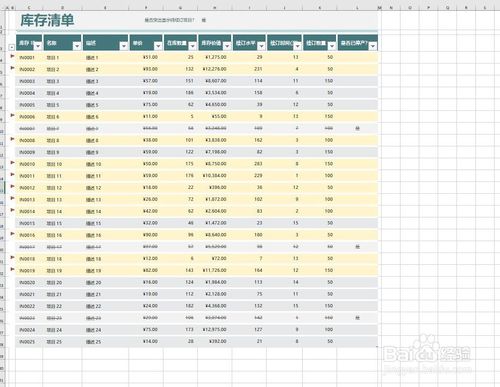Select cell IN0003 in the ID column

29,81
